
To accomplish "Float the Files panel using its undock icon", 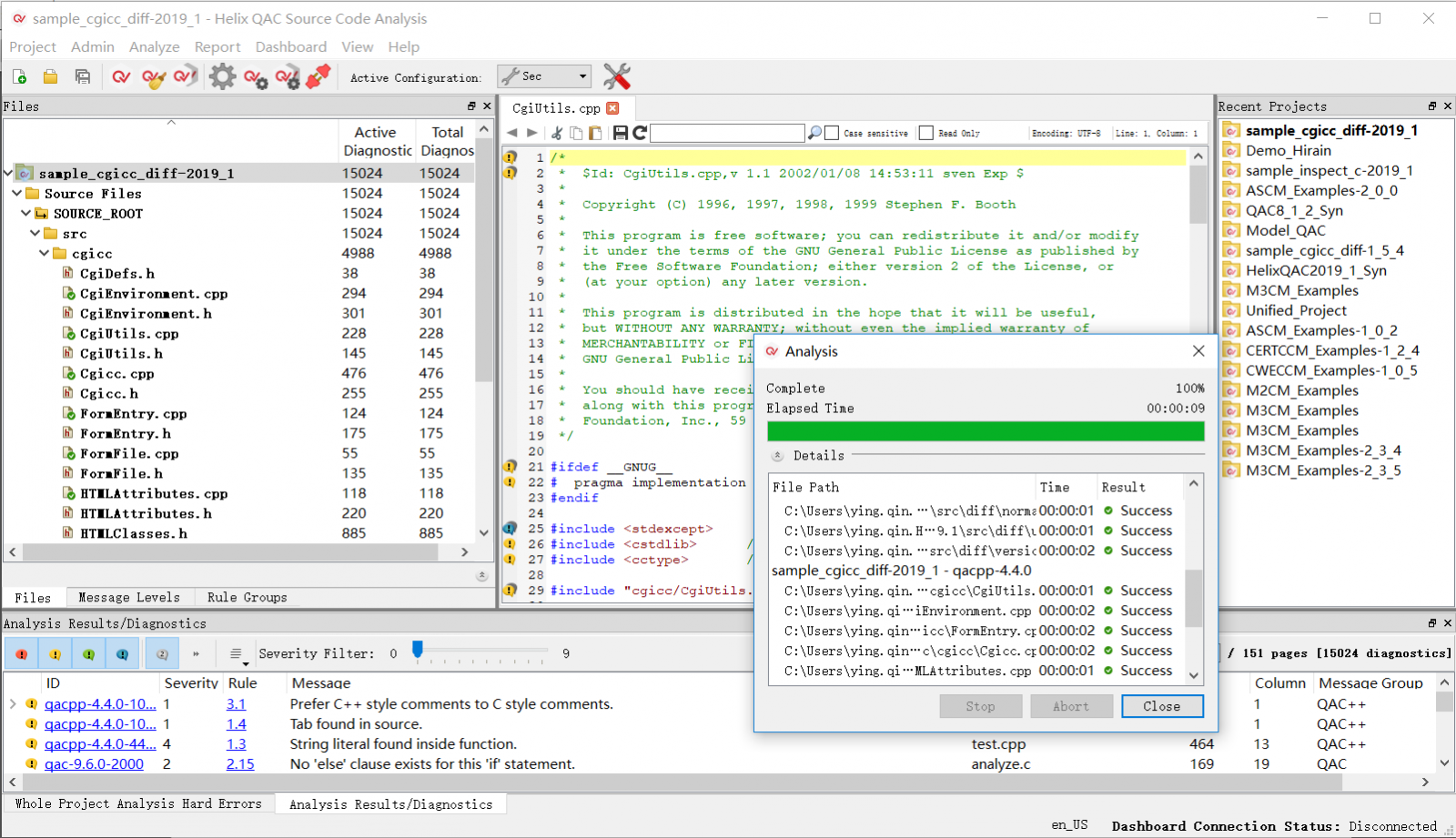I will pos(471,106).
